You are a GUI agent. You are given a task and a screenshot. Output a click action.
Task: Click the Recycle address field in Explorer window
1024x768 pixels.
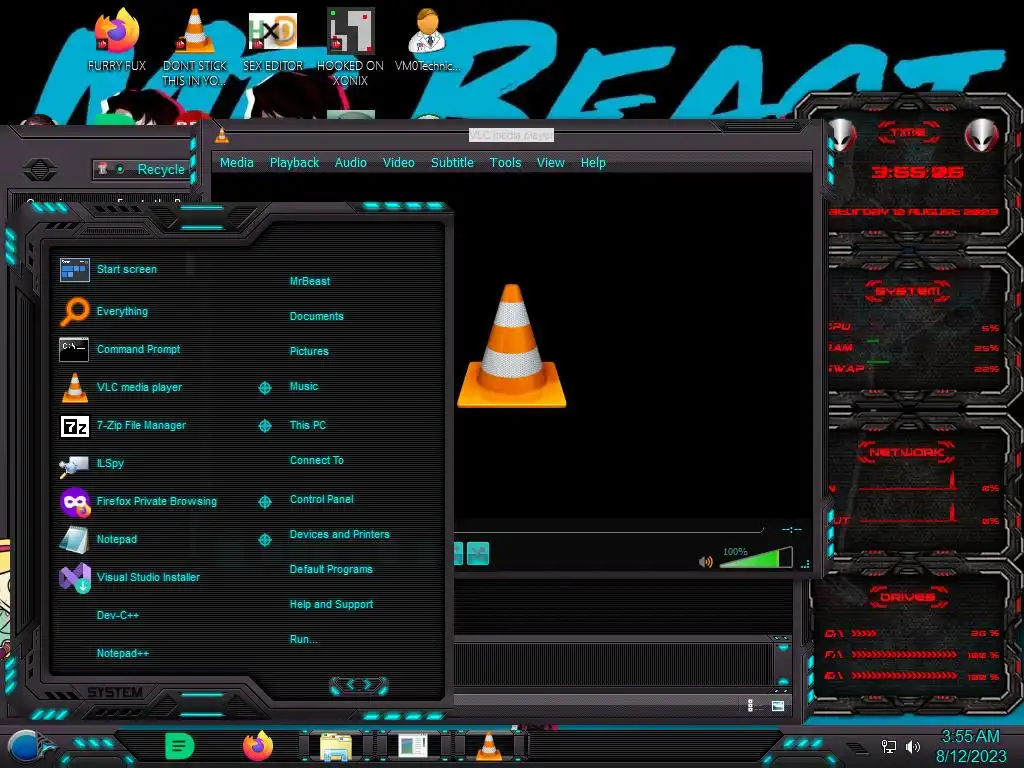(x=142, y=169)
